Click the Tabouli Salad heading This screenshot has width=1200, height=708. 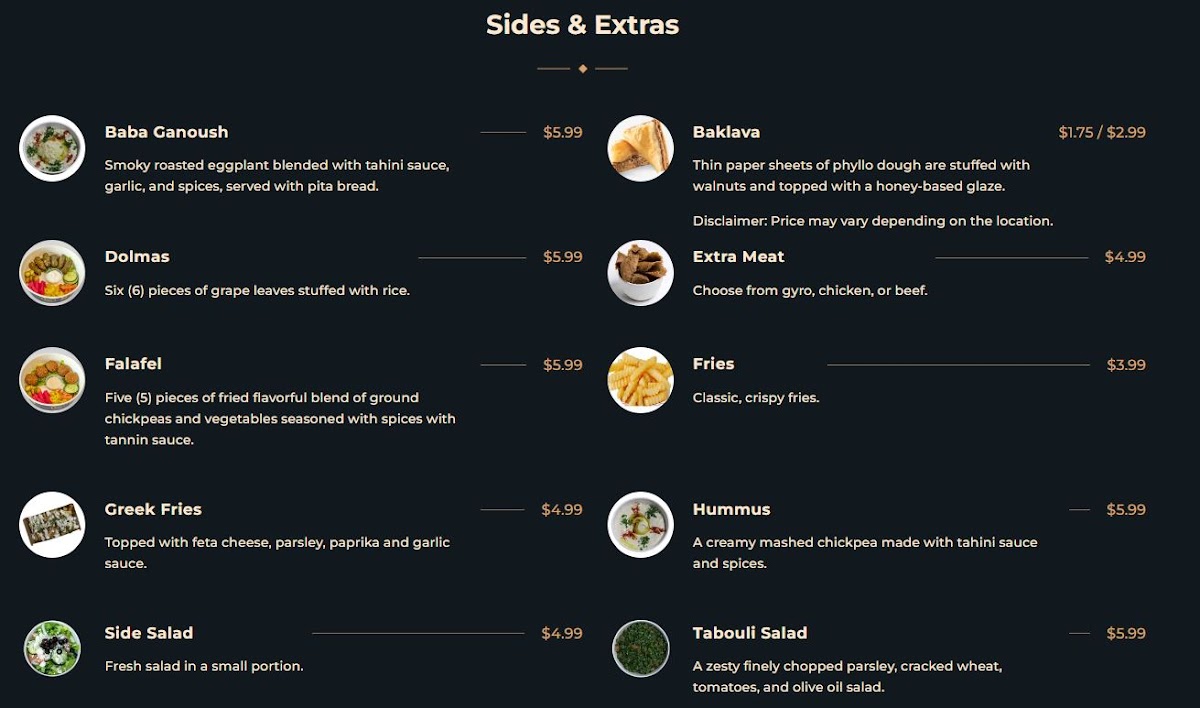[x=749, y=633]
